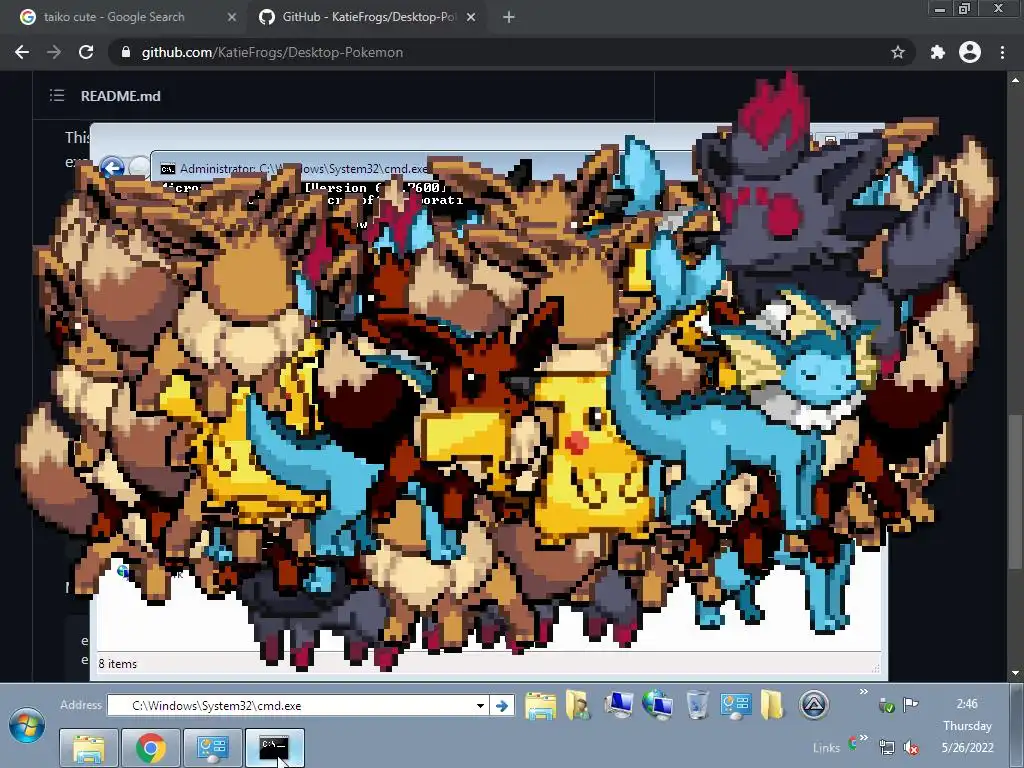Open the Recycle Bin in the desktop toolbar
Image resolution: width=1024 pixels, height=768 pixels.
pos(697,705)
